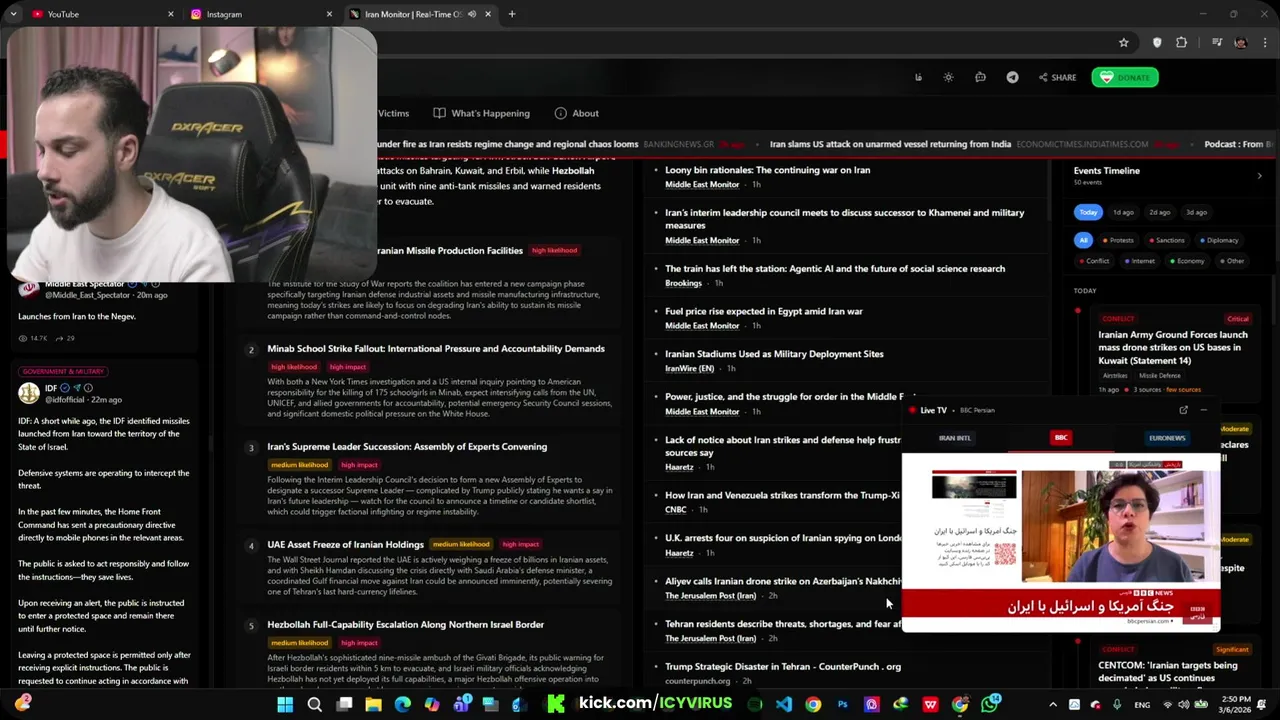This screenshot has height=720, width=1280.
Task: Open the IDF post avatar
Action: point(29,392)
